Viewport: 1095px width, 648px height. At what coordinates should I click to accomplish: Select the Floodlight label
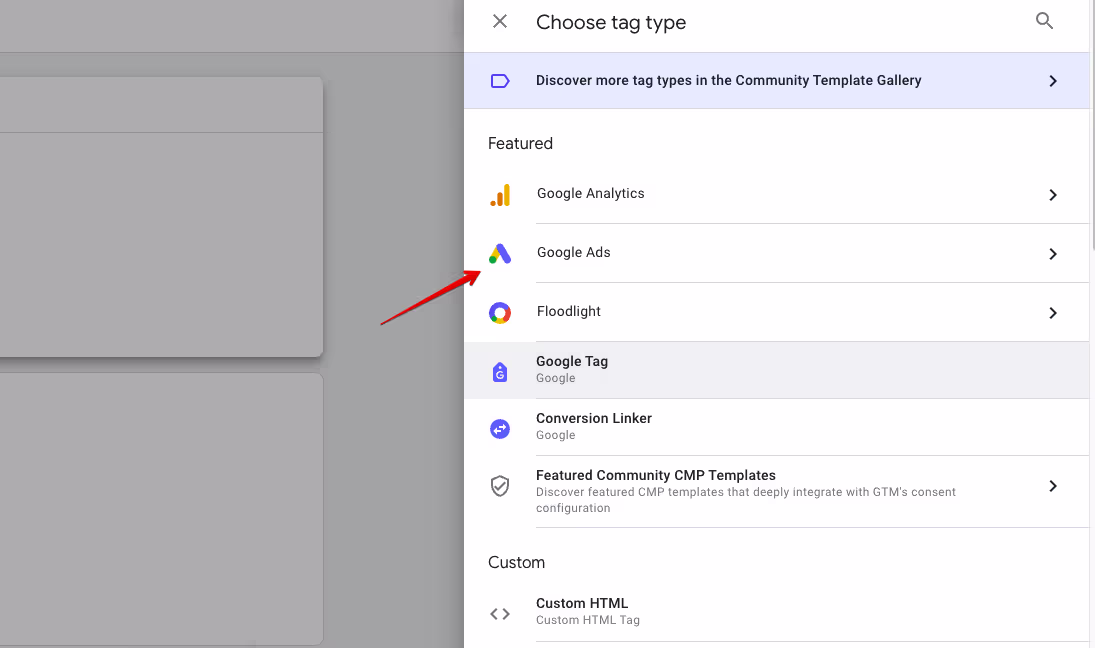tap(568, 311)
